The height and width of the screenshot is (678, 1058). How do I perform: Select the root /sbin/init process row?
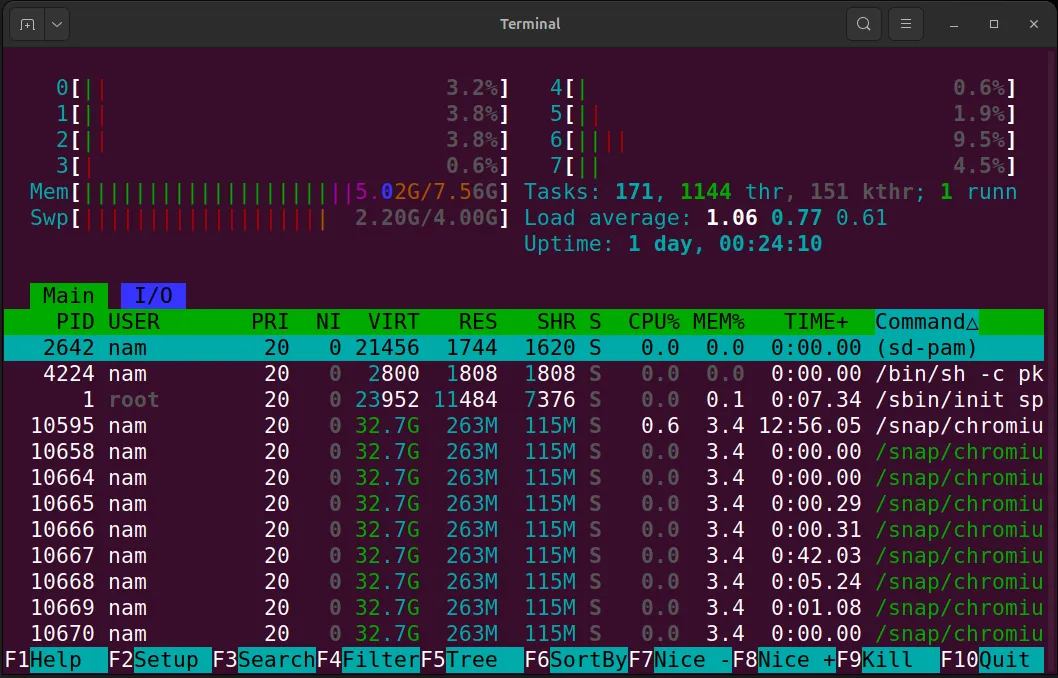[x=524, y=400]
